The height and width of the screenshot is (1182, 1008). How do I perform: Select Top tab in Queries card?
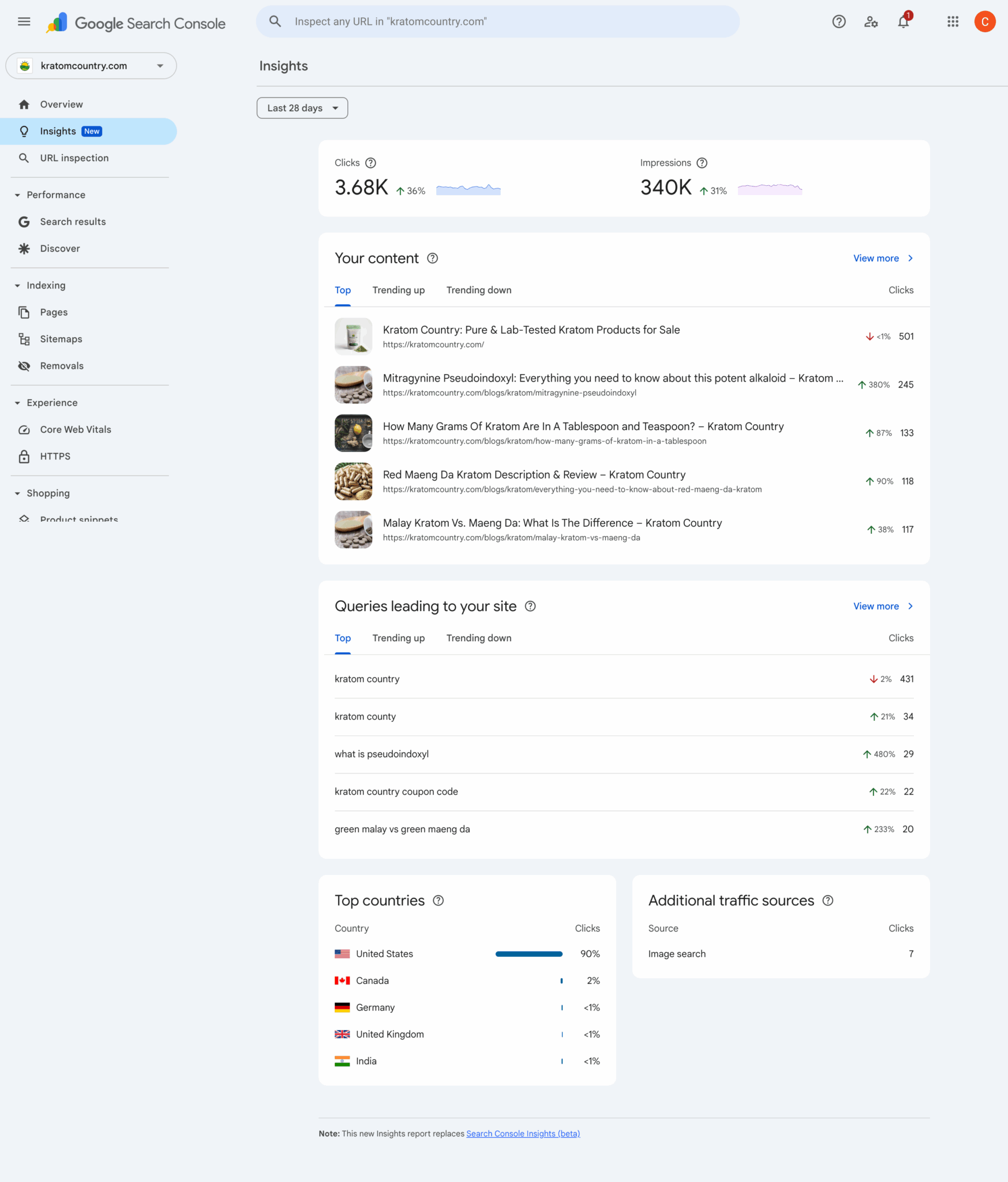(x=343, y=638)
